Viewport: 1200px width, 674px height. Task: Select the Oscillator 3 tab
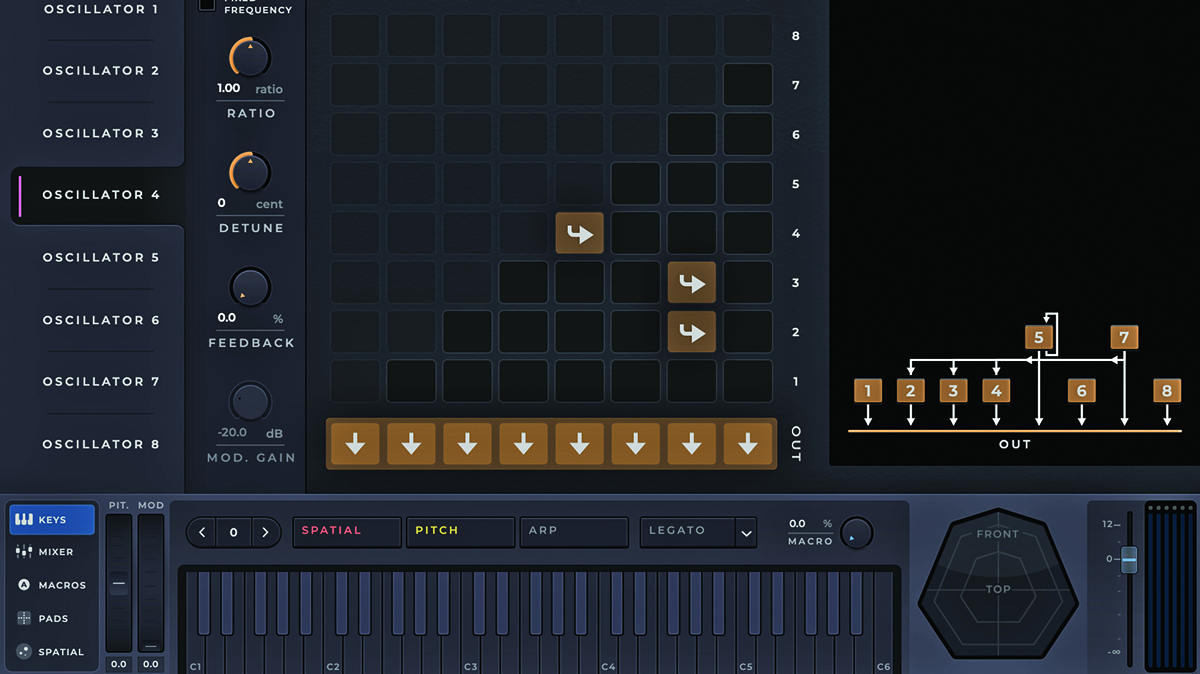[101, 133]
